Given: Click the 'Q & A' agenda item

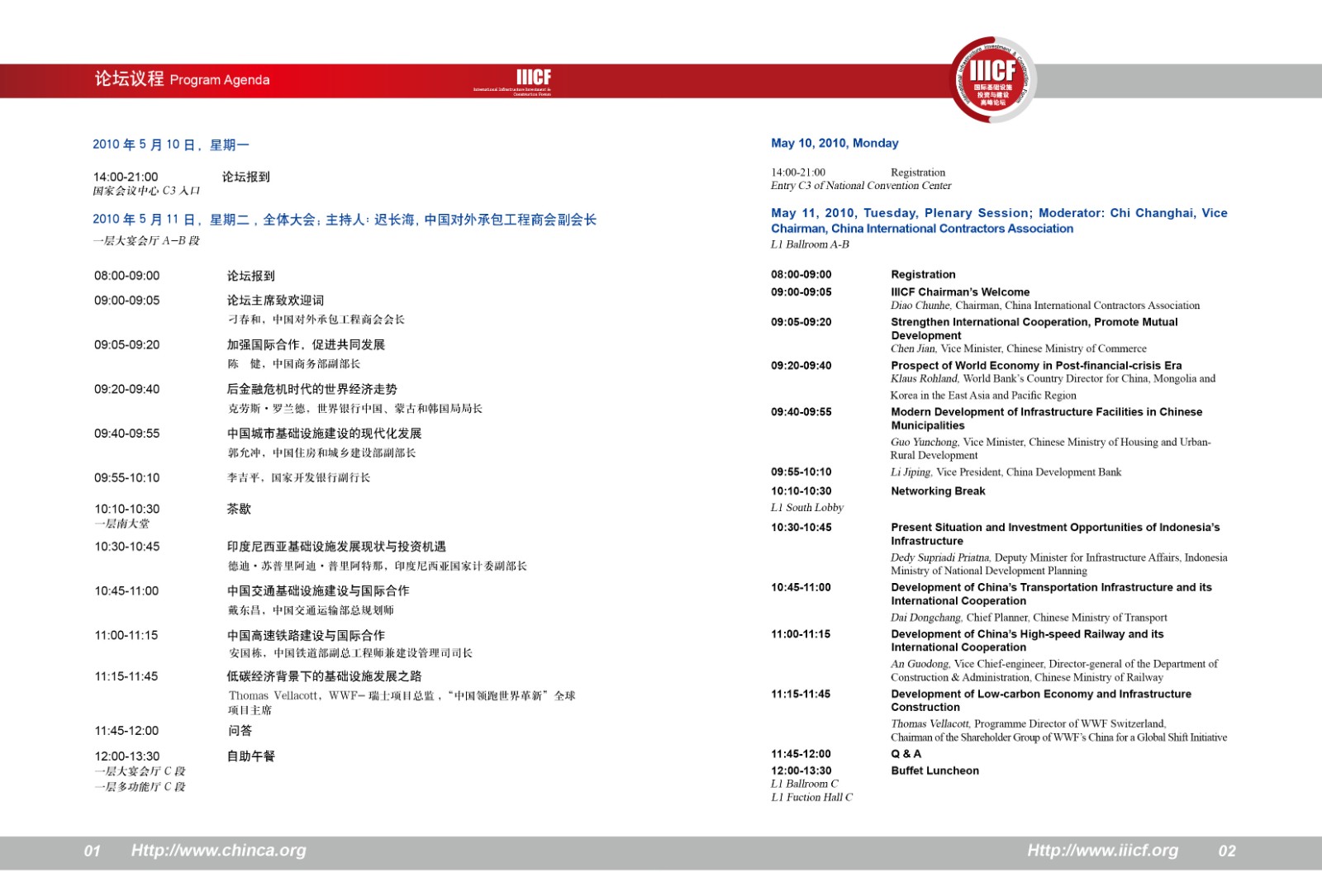Looking at the screenshot, I should click(x=906, y=753).
